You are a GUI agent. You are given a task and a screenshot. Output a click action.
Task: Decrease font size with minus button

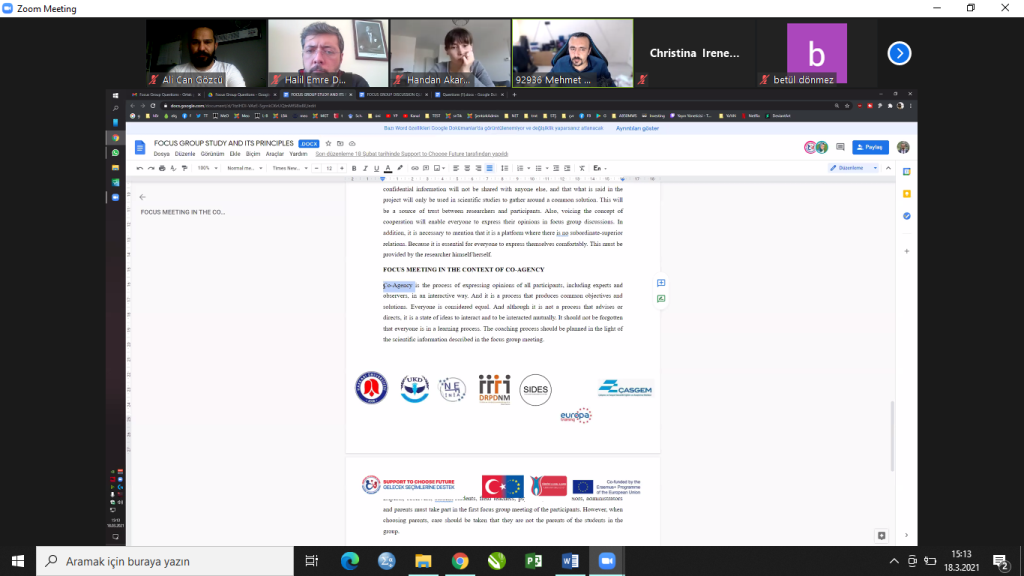coord(317,168)
